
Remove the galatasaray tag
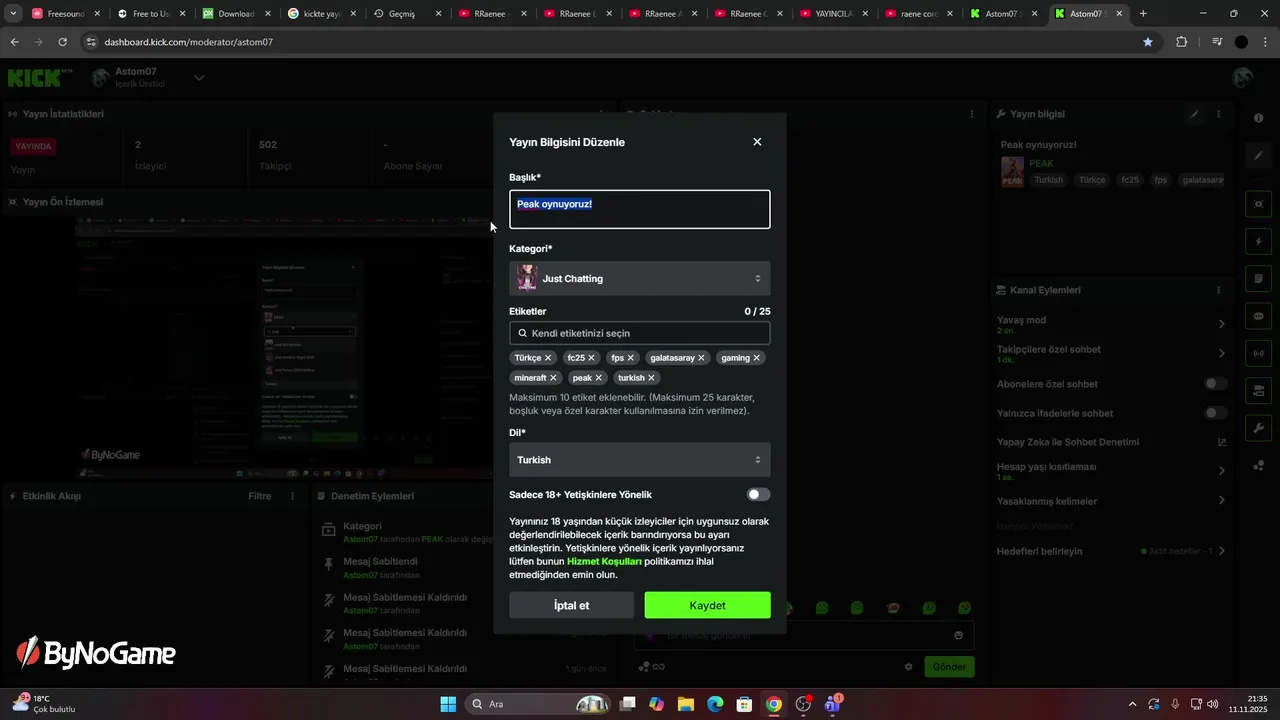pyautogui.click(x=701, y=358)
